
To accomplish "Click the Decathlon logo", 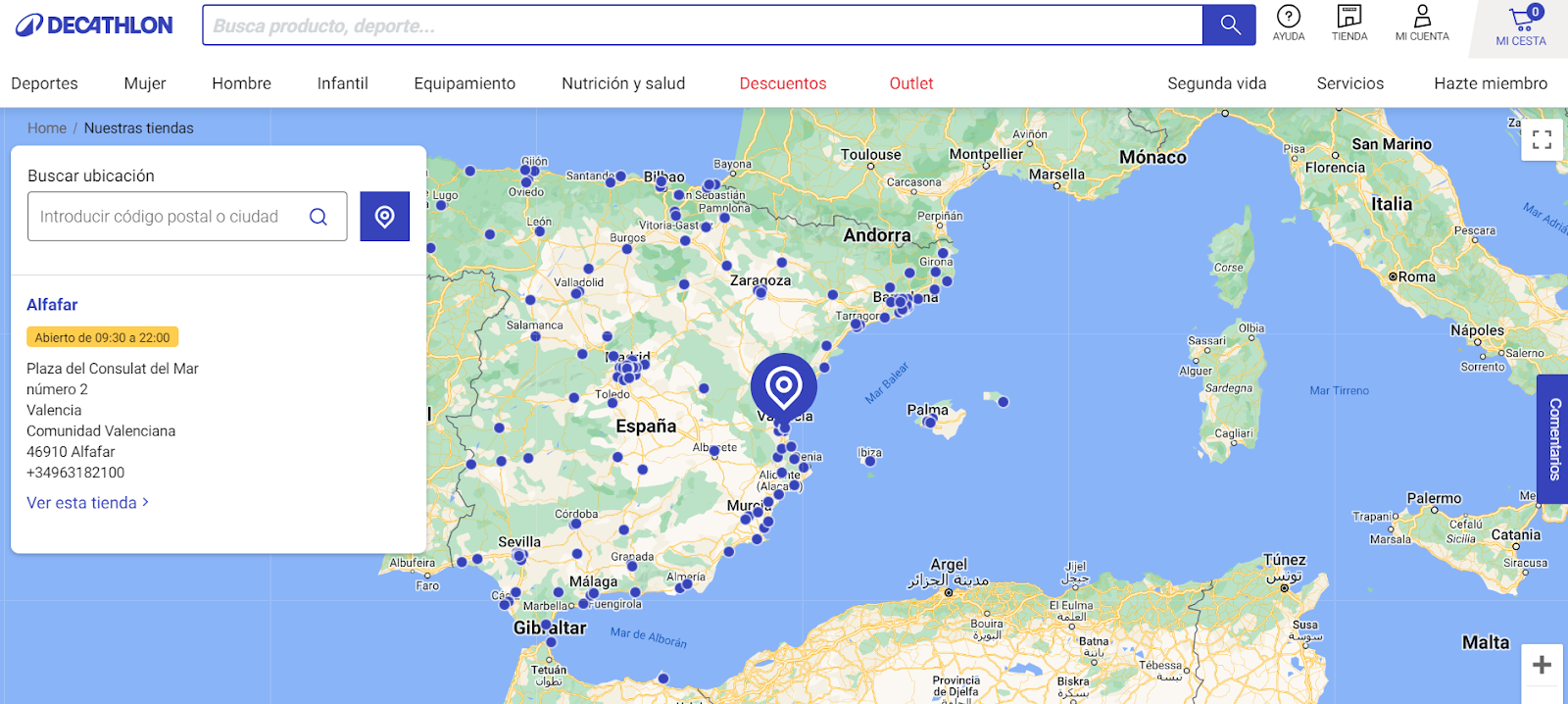I will (x=94, y=25).
